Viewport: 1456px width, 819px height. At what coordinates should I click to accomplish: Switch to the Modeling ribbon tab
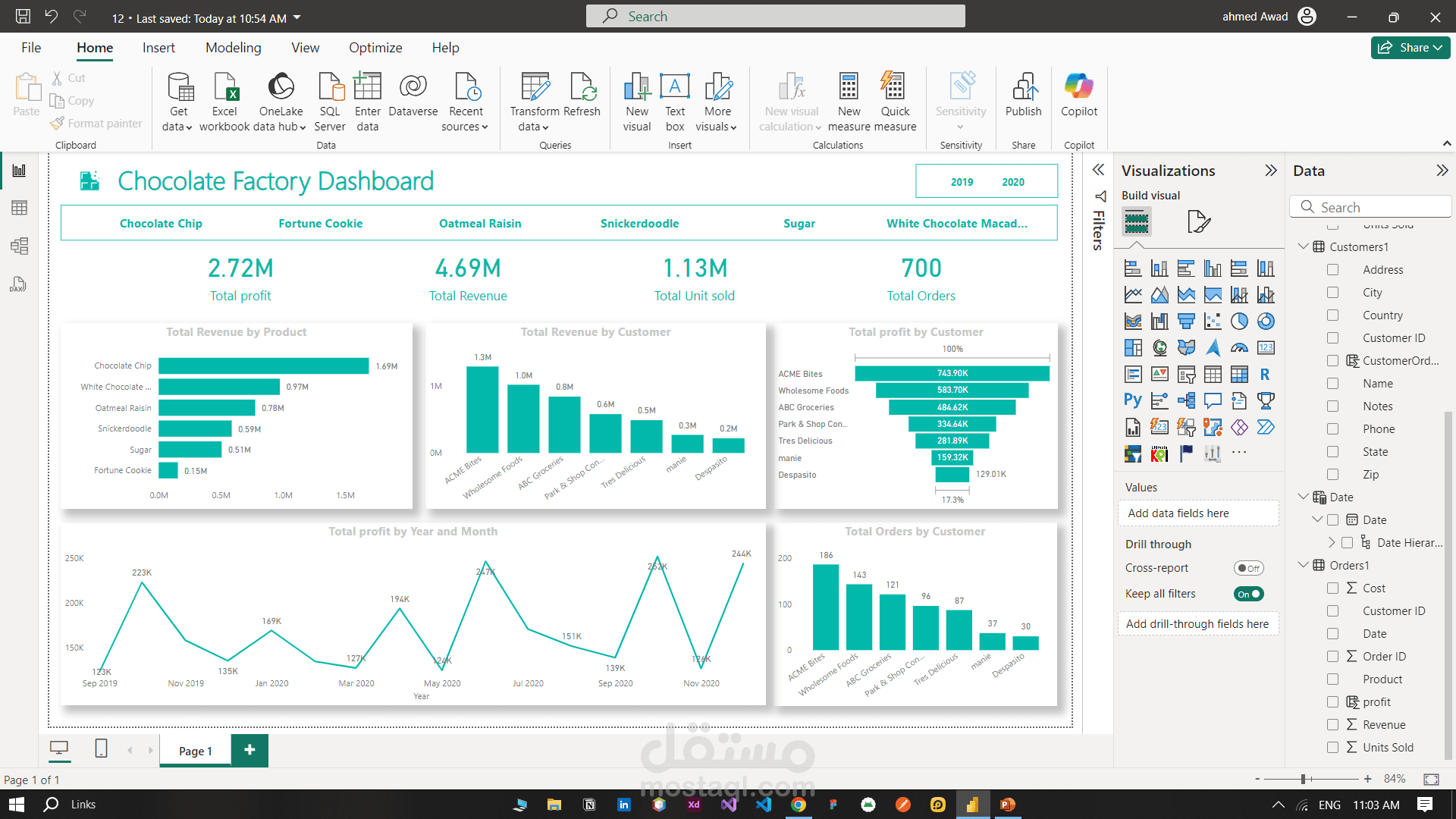coord(233,47)
